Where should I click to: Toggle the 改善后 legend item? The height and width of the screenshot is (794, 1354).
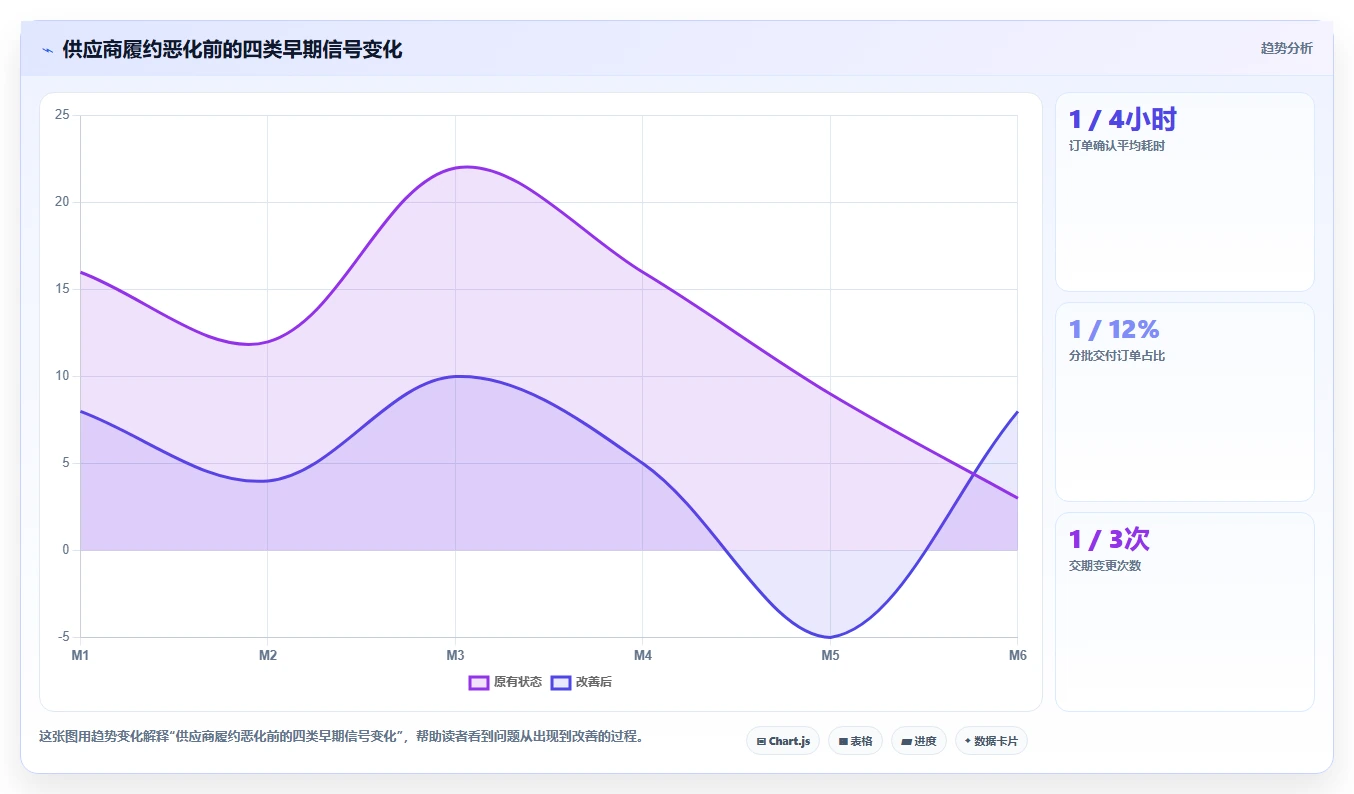point(581,682)
